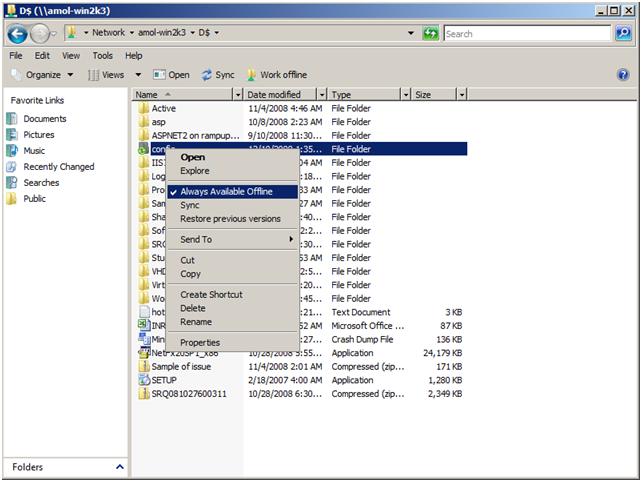Select Restore previous versions menu entry
642x482 pixels.
point(230,219)
